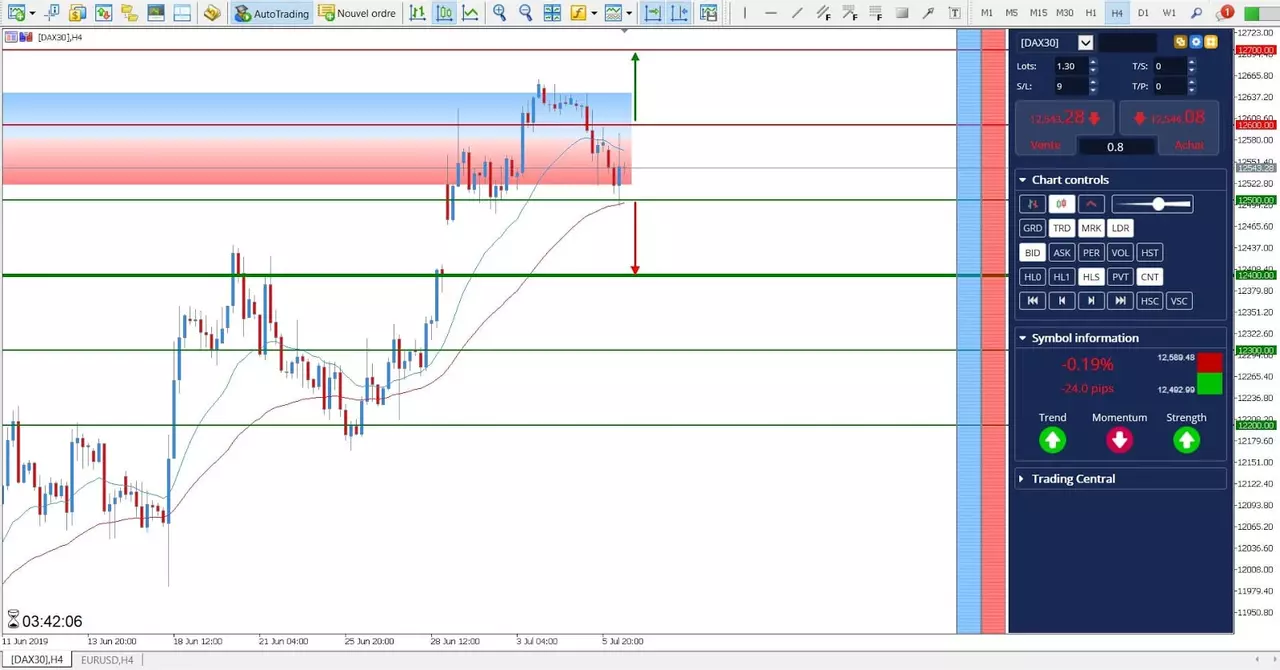Toggle the GRD grid button
This screenshot has width=1280, height=670.
pos(1032,228)
